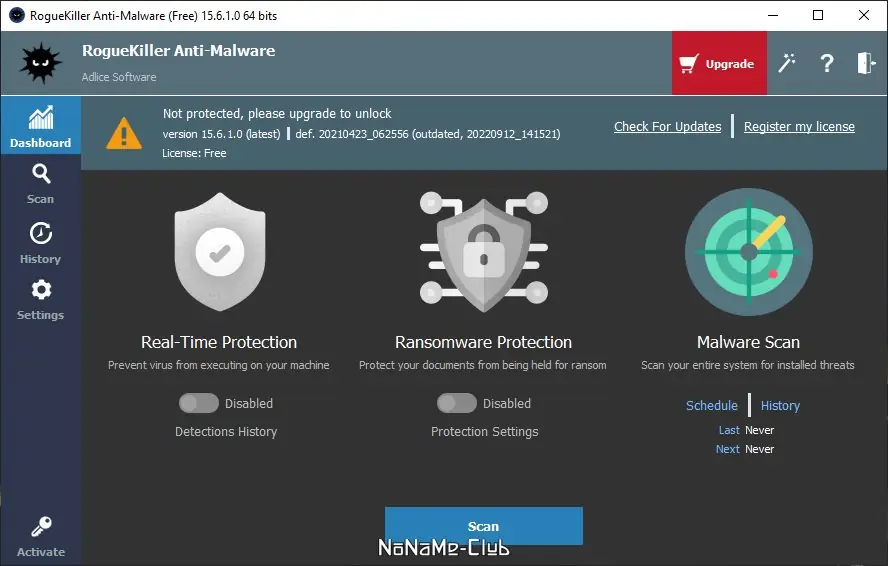Switch to the History sidebar tab
The image size is (888, 566).
point(40,243)
